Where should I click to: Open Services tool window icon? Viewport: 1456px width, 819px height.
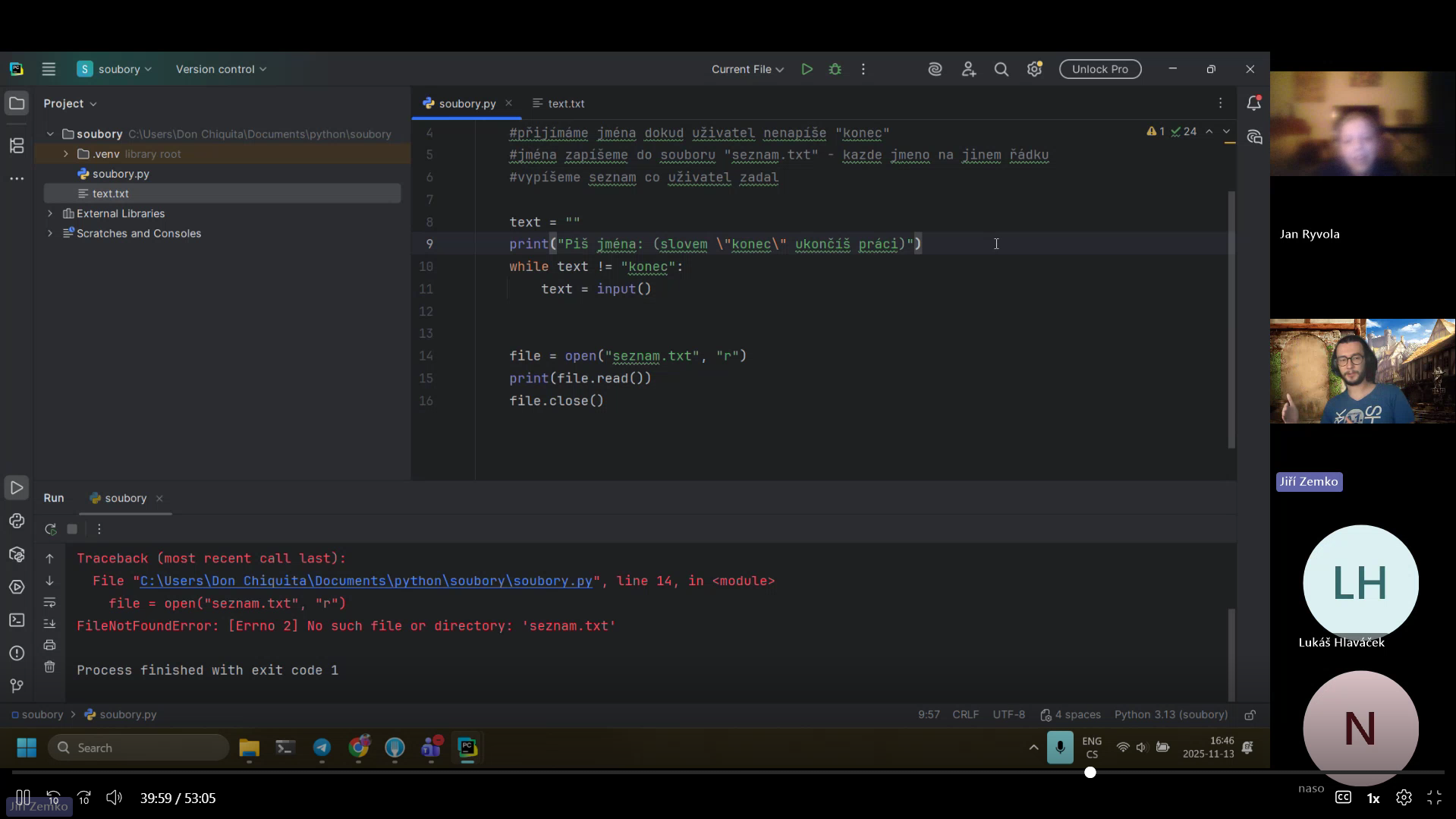[17, 587]
